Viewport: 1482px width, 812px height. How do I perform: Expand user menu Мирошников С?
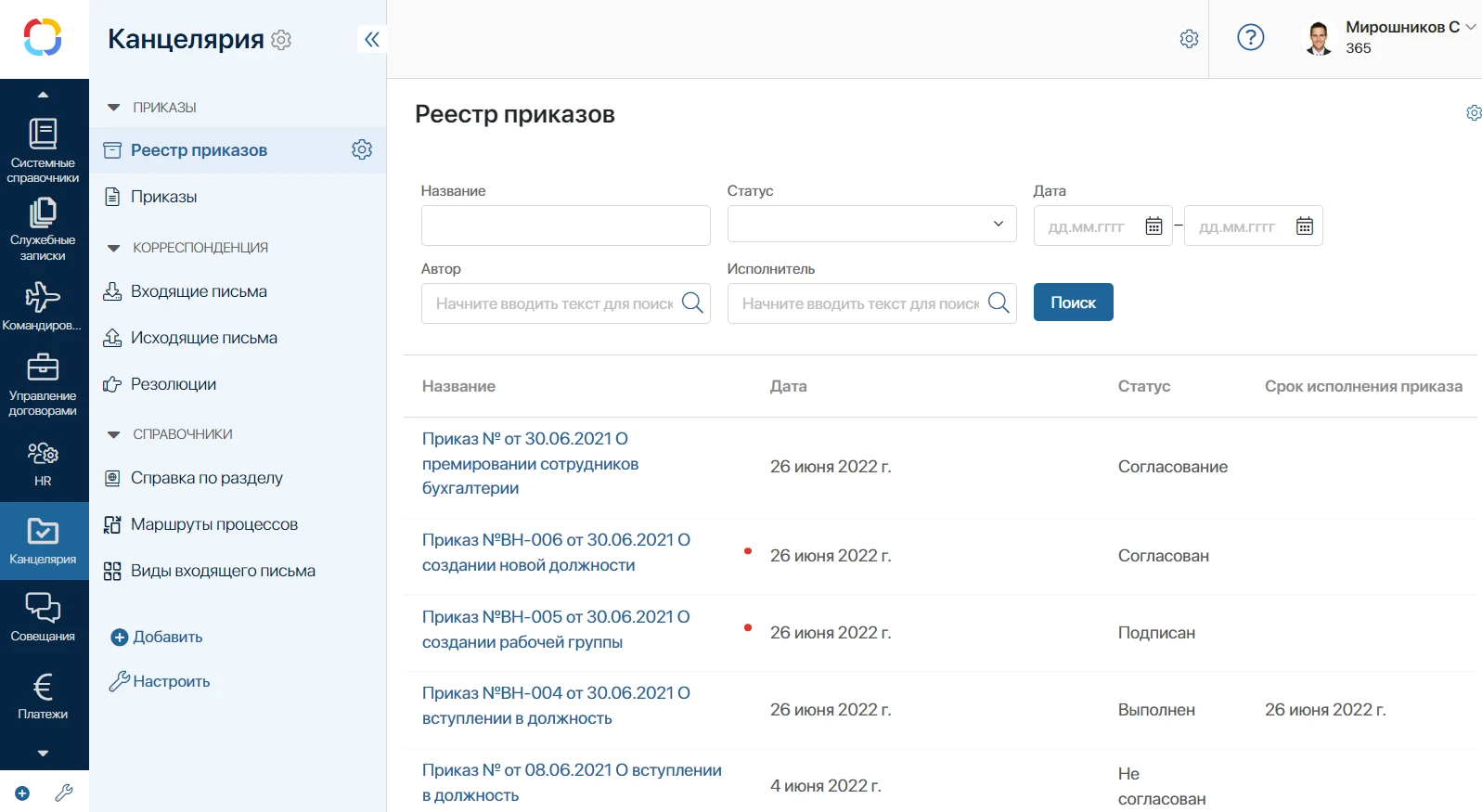click(1470, 27)
